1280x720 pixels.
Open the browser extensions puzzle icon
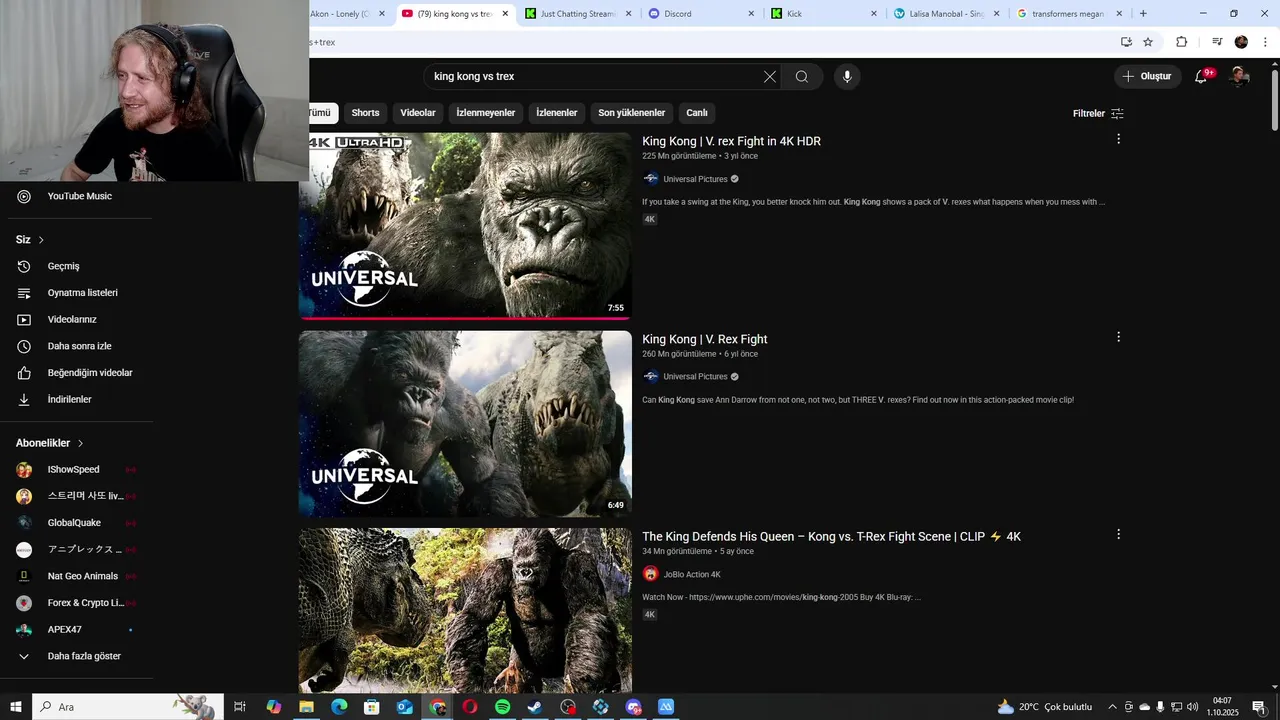(1181, 42)
